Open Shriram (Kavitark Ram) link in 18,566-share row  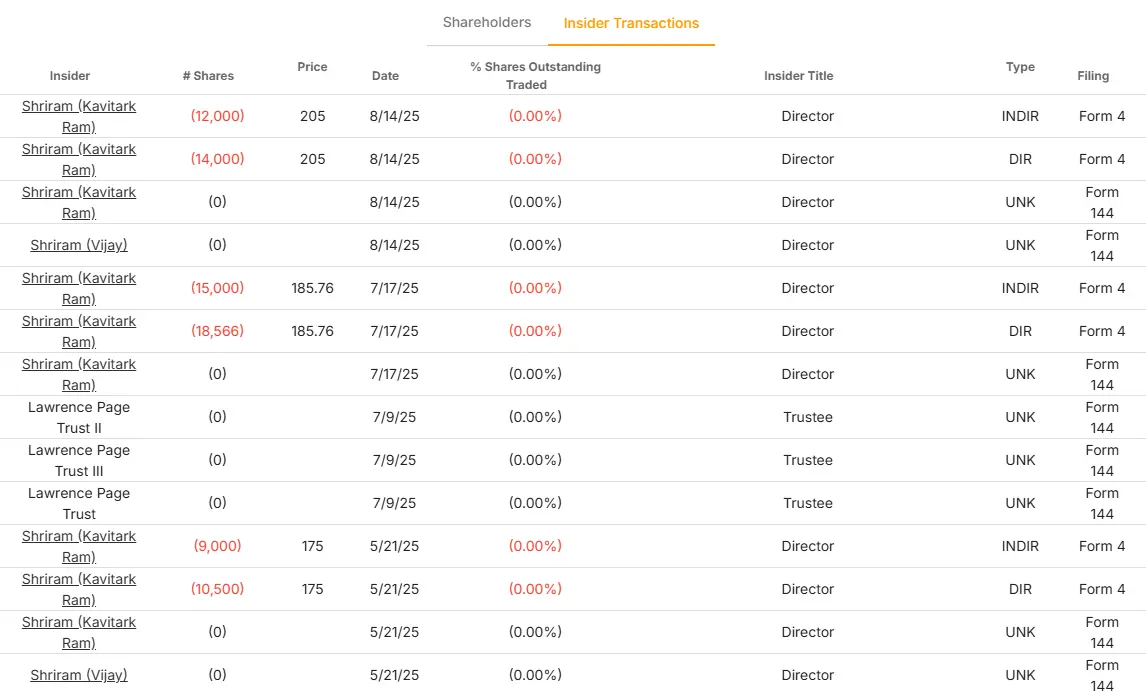[79, 331]
